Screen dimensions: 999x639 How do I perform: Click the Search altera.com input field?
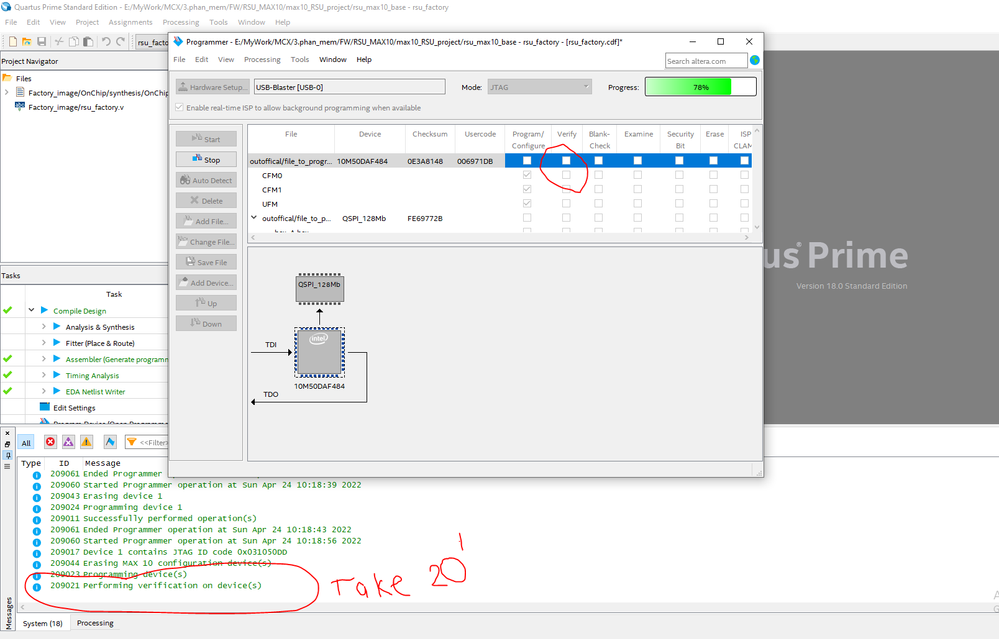706,60
